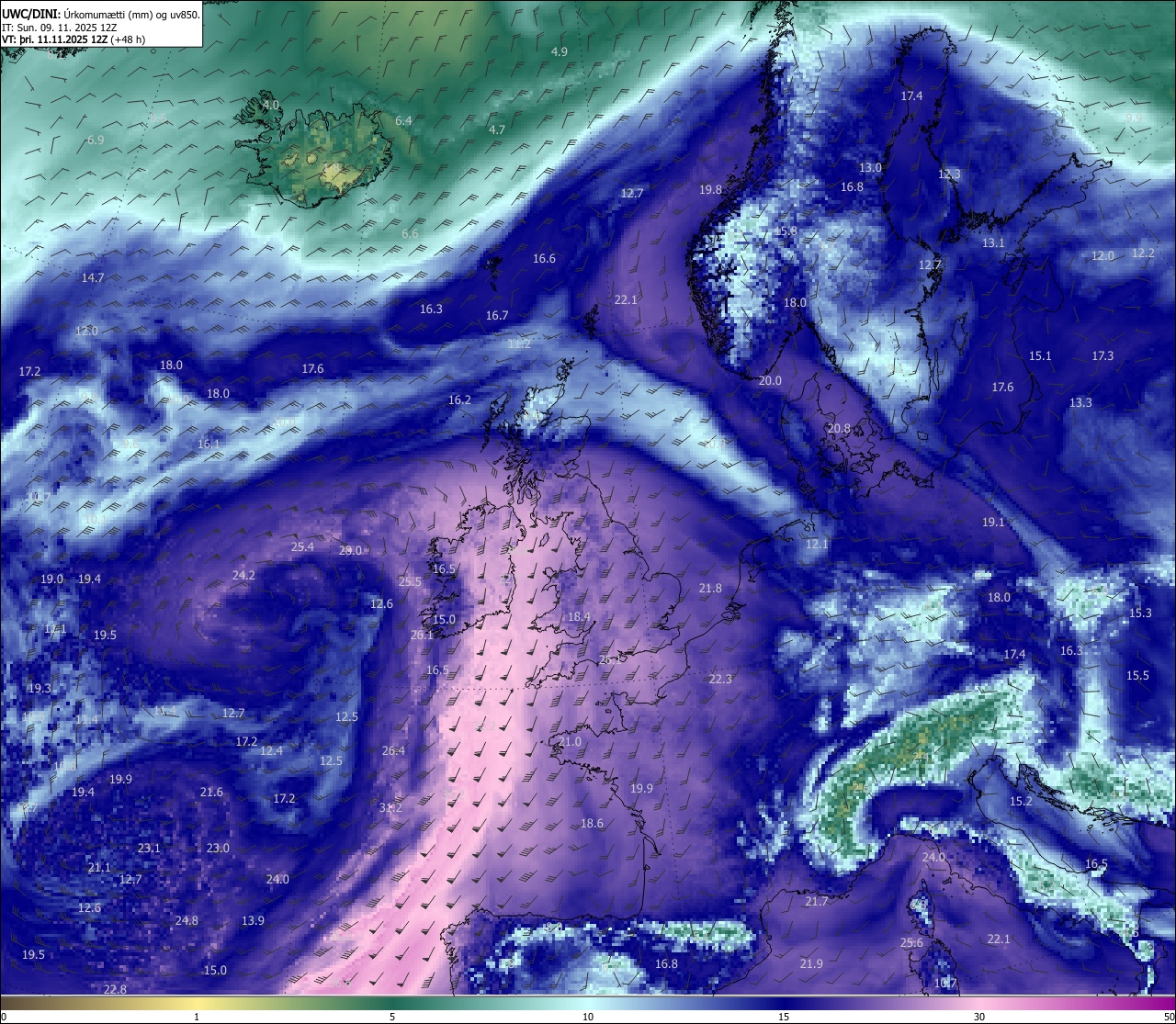Click the 30 tick on the color scale
Image resolution: width=1176 pixels, height=1024 pixels.
tap(979, 1017)
